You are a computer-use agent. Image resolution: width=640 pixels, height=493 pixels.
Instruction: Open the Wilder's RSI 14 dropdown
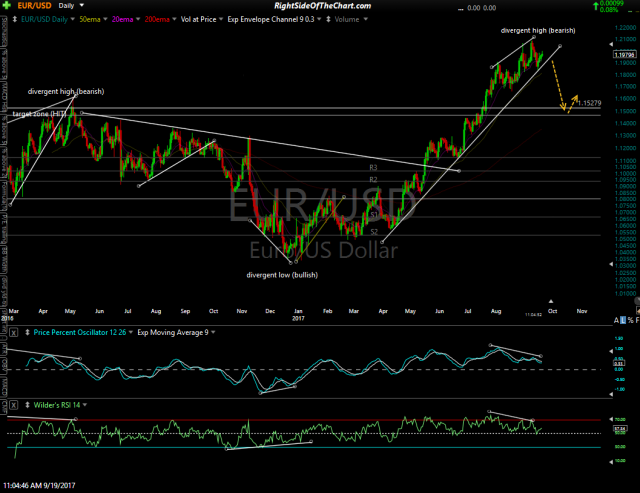(85, 405)
